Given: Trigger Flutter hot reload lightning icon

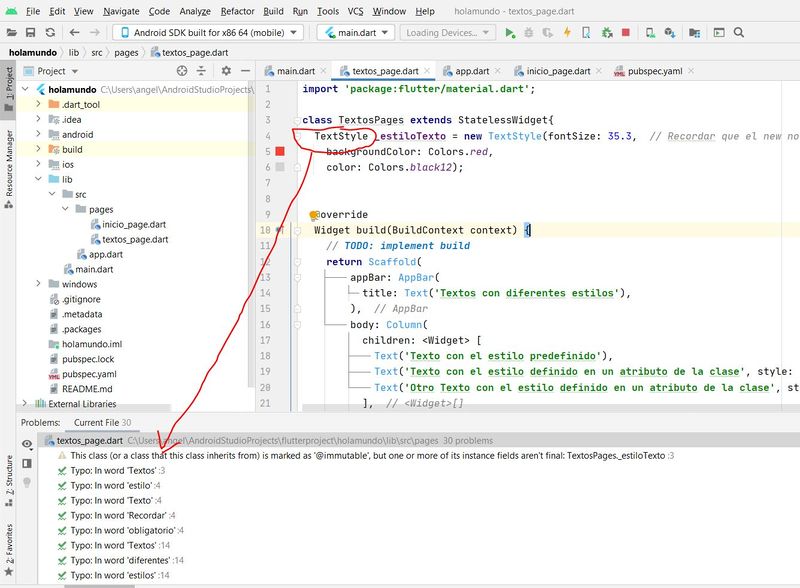Looking at the screenshot, I should [x=567, y=33].
